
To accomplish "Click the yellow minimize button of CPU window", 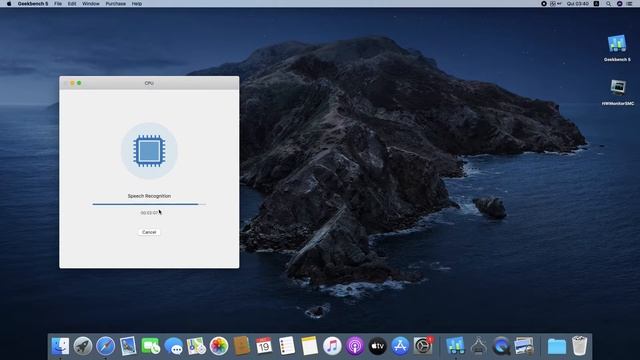I will (x=72, y=83).
